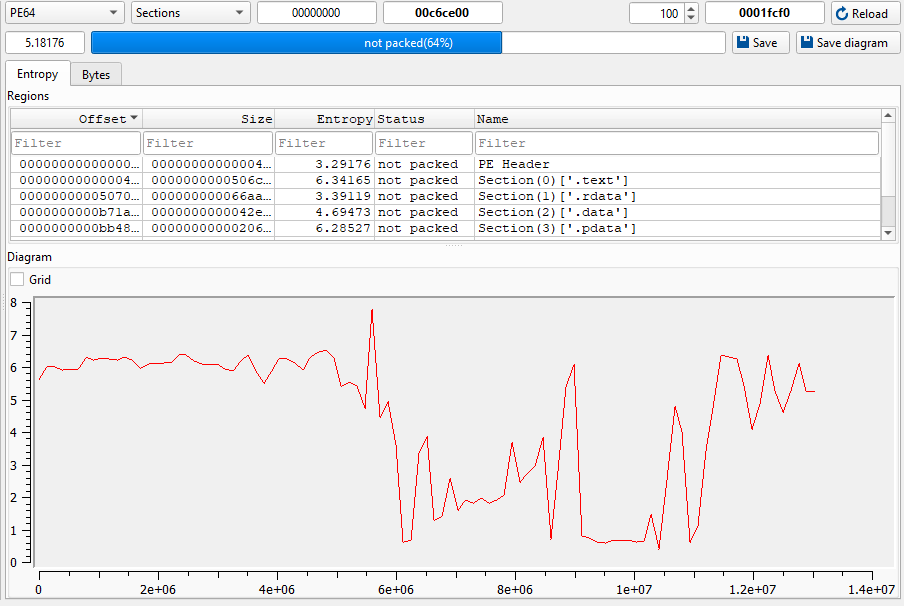Image resolution: width=904 pixels, height=606 pixels.
Task: Open the PE64 file type dropdown
Action: point(65,13)
